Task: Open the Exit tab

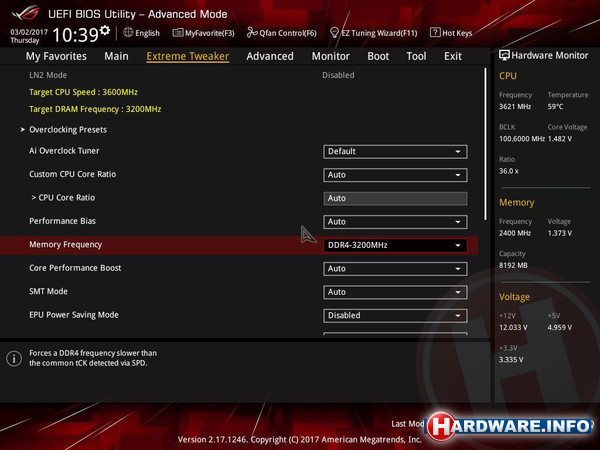Action: tap(453, 56)
